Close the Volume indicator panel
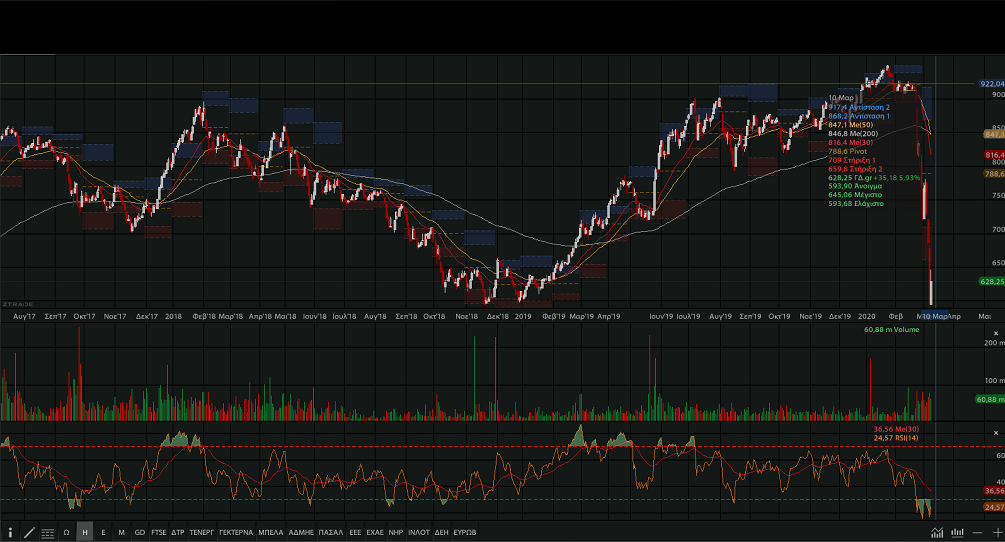Viewport: 1005px width, 542px height. [995, 332]
